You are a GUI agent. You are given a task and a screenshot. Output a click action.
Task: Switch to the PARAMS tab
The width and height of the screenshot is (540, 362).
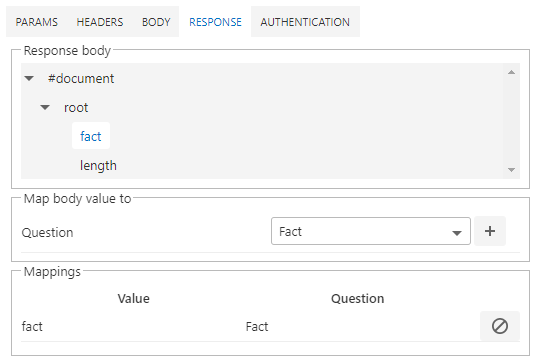(x=37, y=22)
